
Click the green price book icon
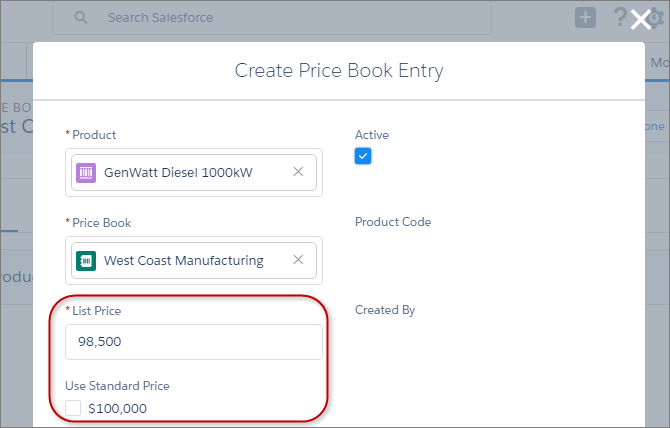pos(86,261)
